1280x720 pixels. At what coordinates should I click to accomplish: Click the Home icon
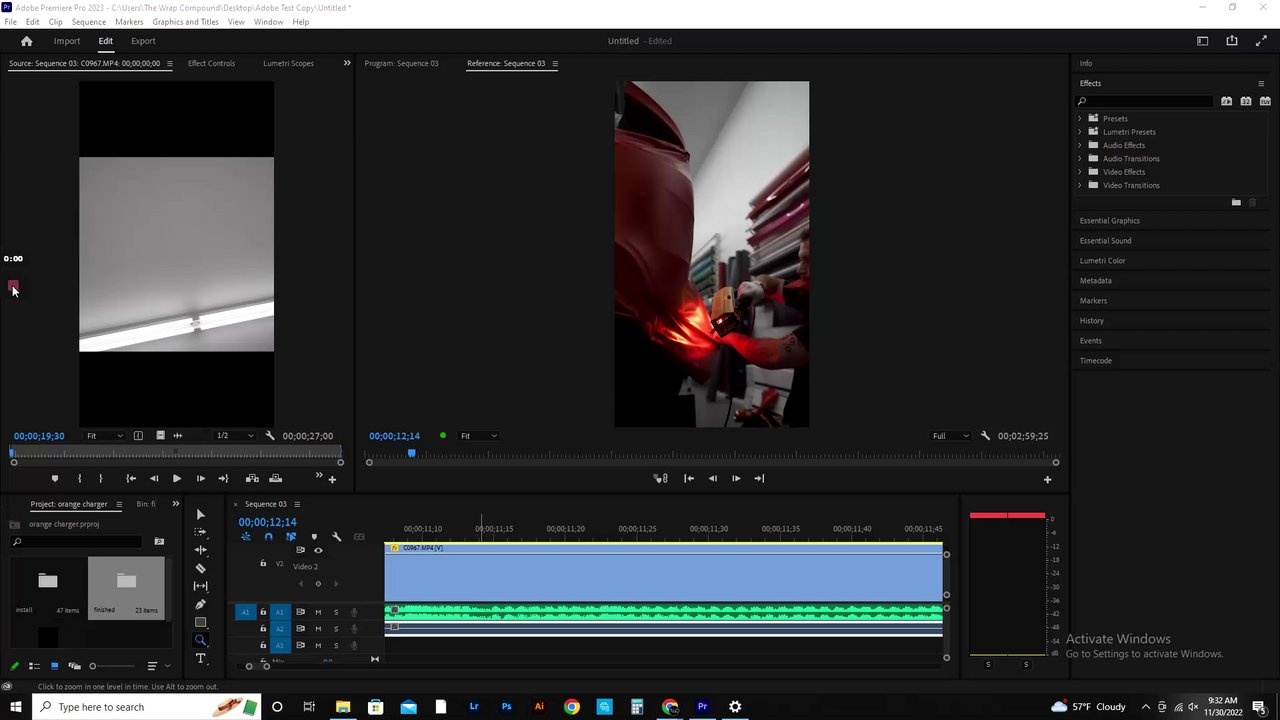coord(27,41)
